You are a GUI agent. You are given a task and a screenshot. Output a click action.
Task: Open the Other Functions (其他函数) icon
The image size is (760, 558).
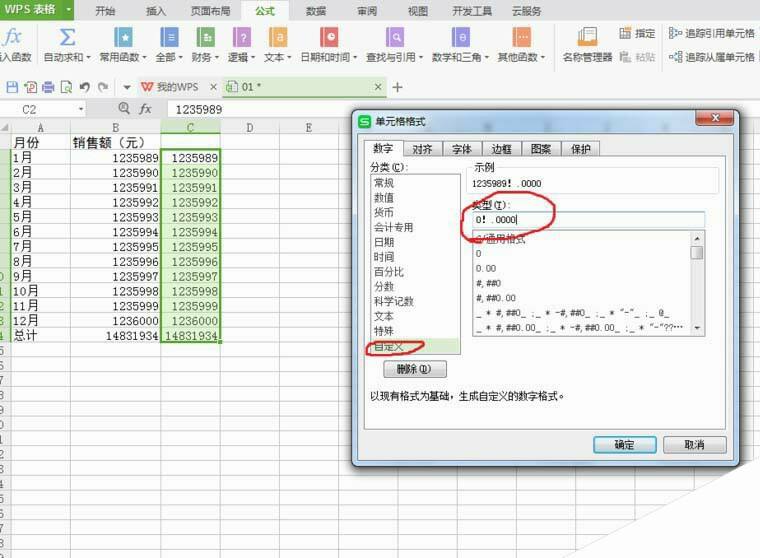(x=522, y=37)
